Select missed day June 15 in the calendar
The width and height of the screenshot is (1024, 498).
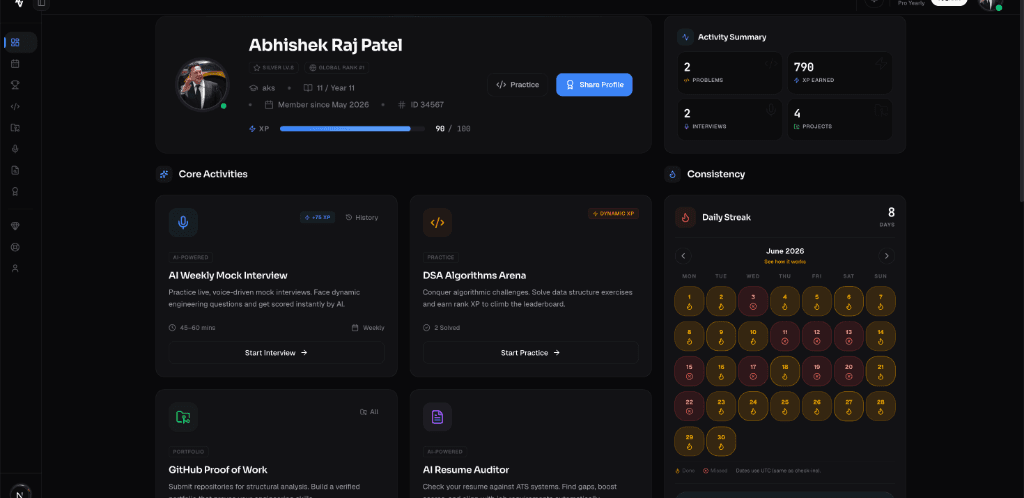point(690,371)
